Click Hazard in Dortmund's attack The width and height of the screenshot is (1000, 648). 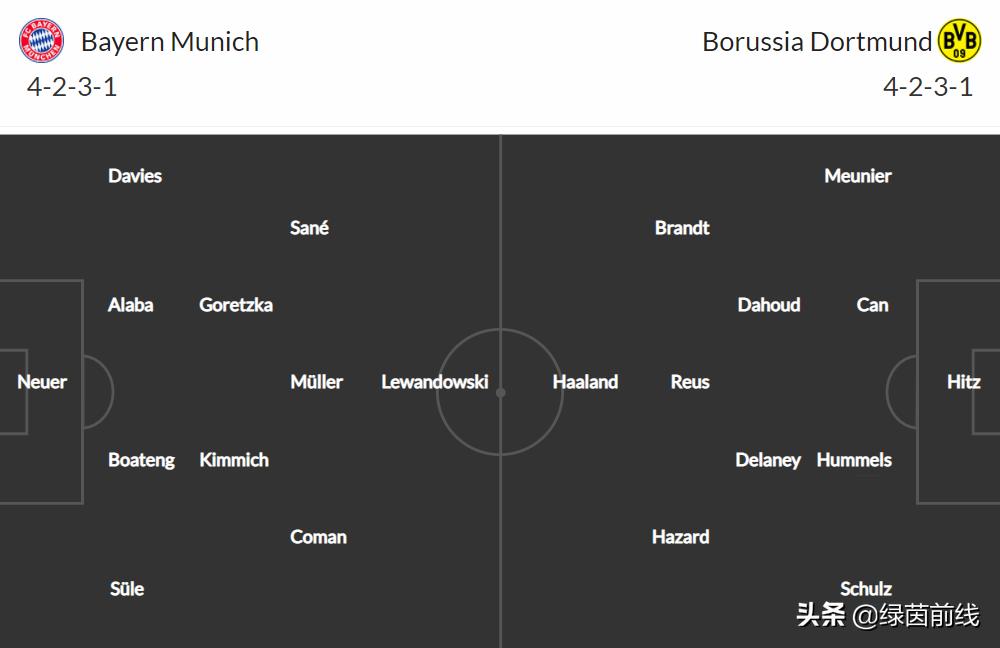click(x=680, y=537)
